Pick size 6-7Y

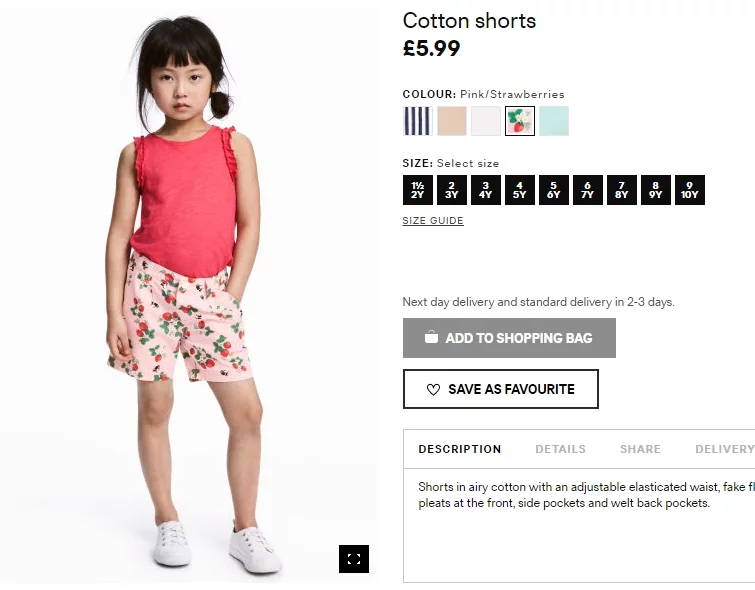pyautogui.click(x=588, y=190)
